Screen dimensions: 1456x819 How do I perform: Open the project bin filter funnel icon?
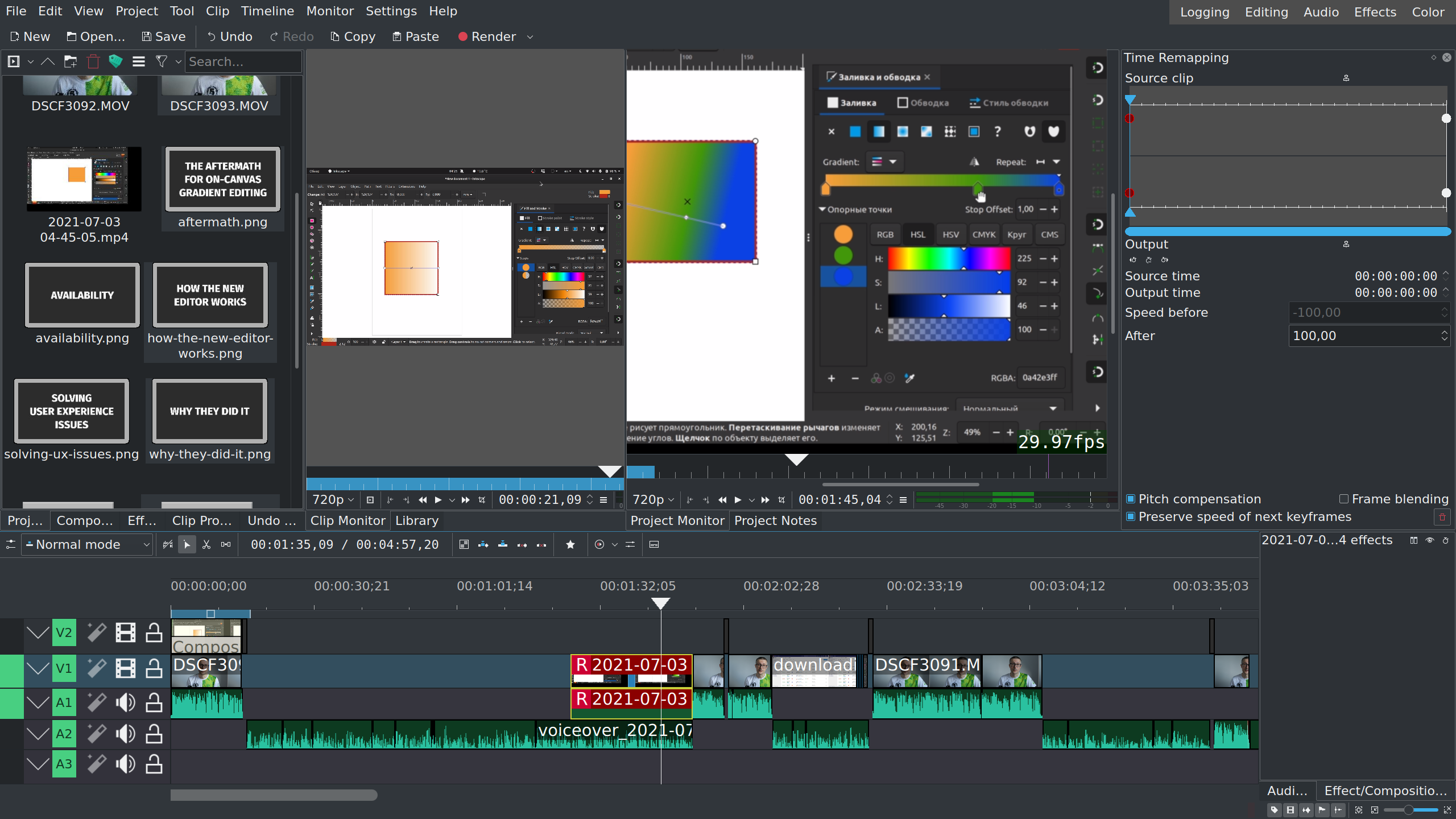[x=162, y=61]
